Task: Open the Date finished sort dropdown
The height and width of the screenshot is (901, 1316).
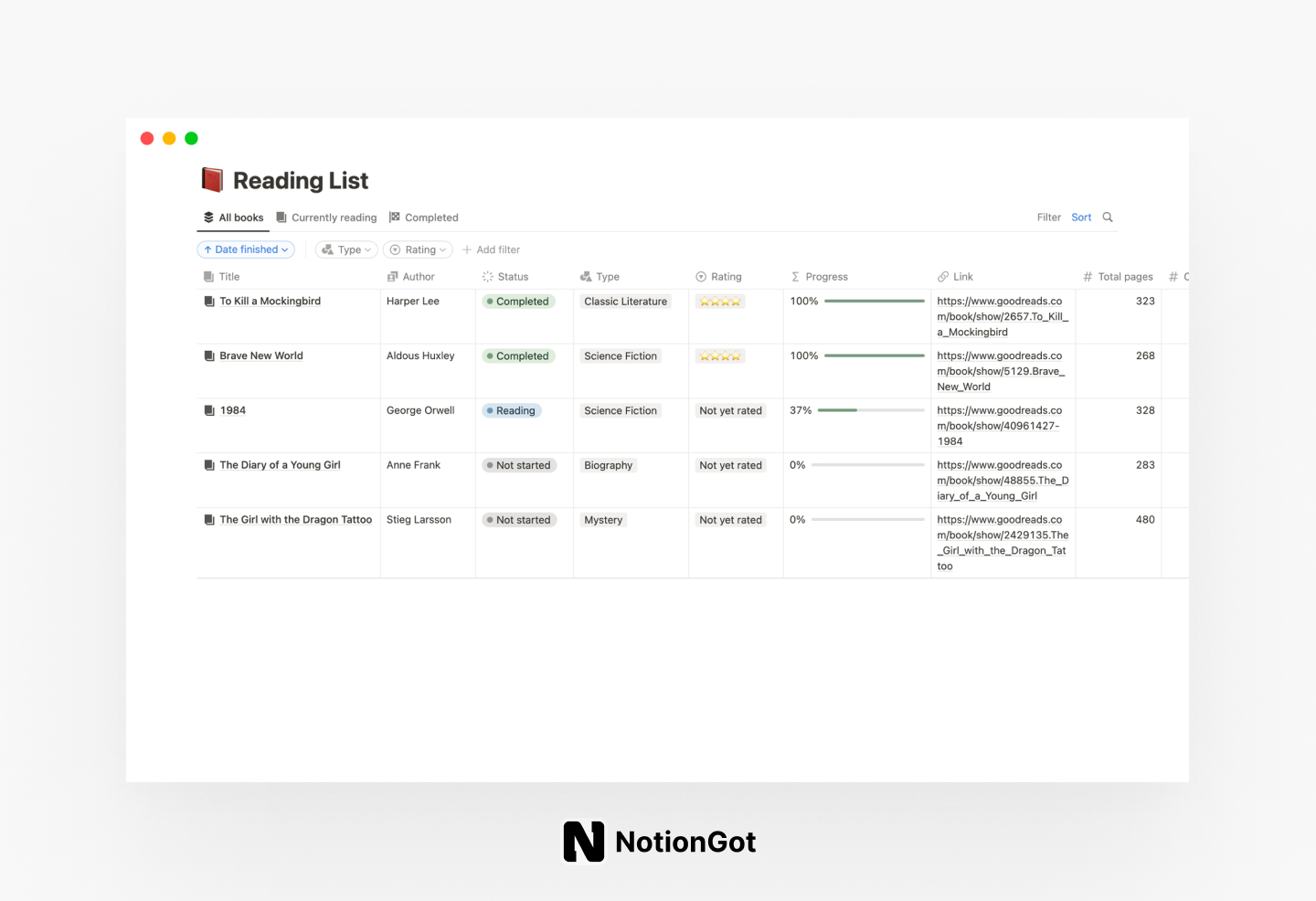Action: (245, 249)
